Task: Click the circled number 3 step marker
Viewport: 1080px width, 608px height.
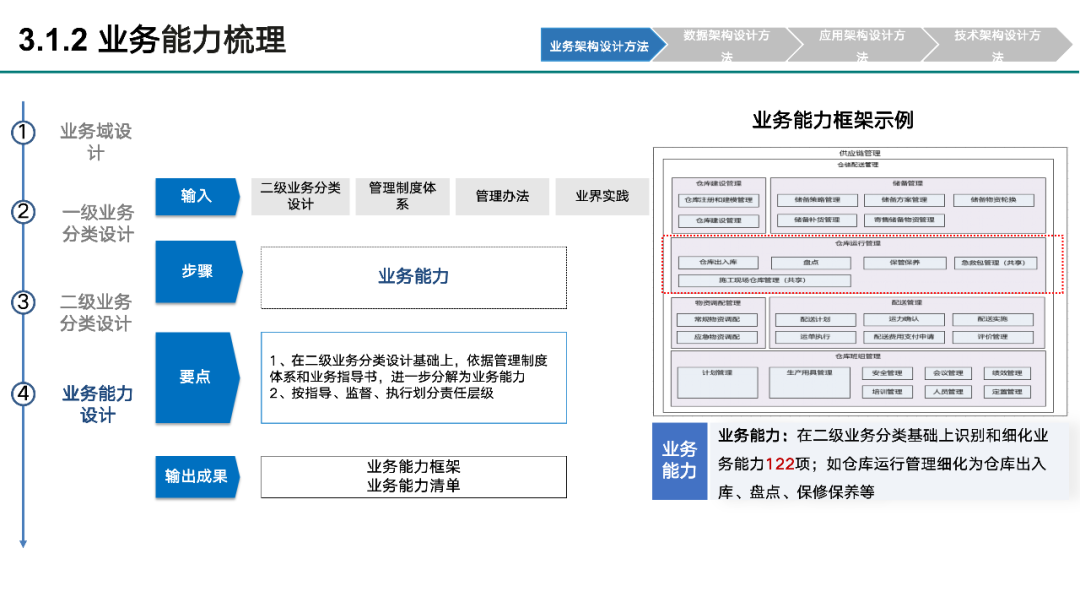Action: point(23,302)
